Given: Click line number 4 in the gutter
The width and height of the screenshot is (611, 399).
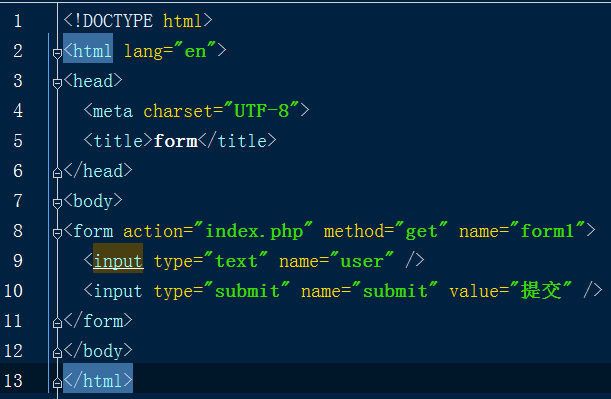Looking at the screenshot, I should (x=18, y=111).
